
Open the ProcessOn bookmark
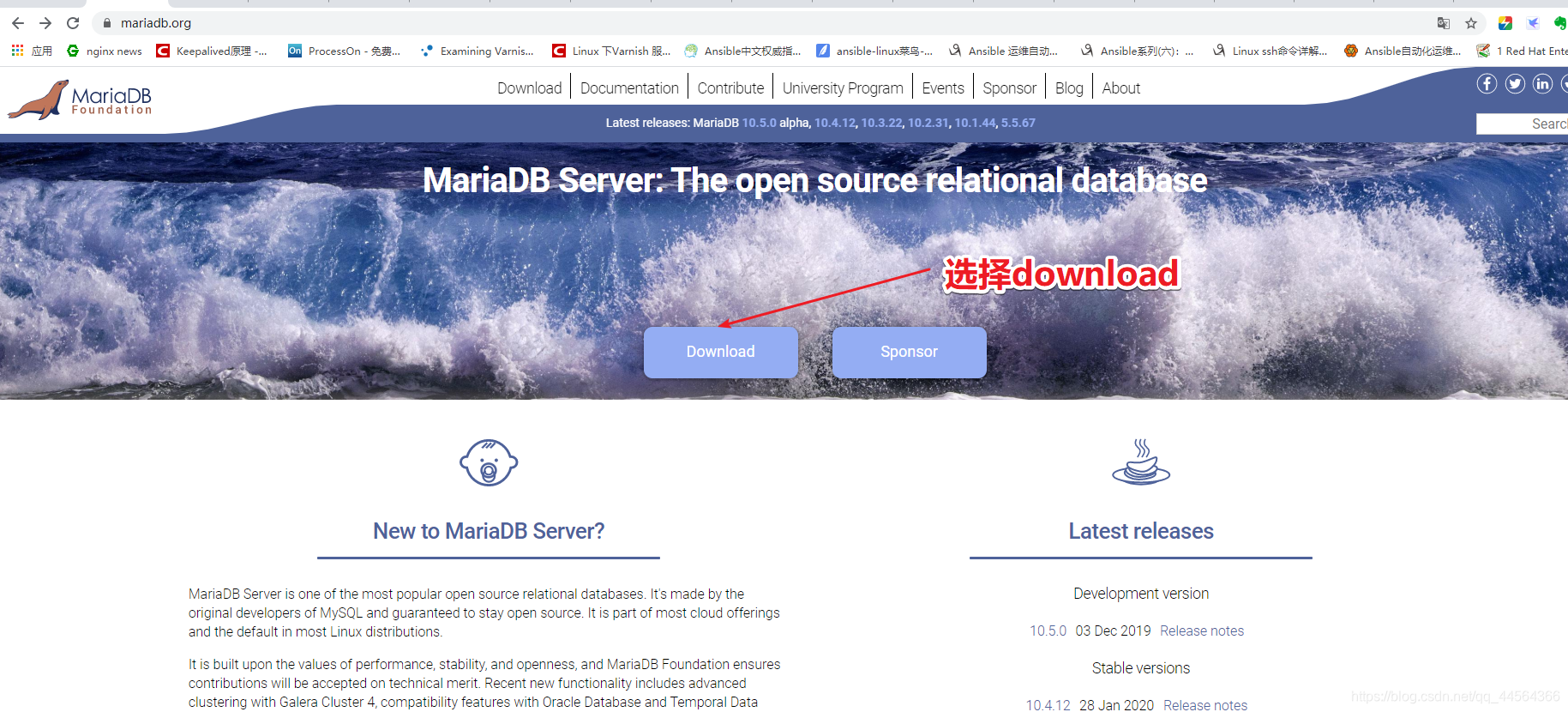[345, 51]
